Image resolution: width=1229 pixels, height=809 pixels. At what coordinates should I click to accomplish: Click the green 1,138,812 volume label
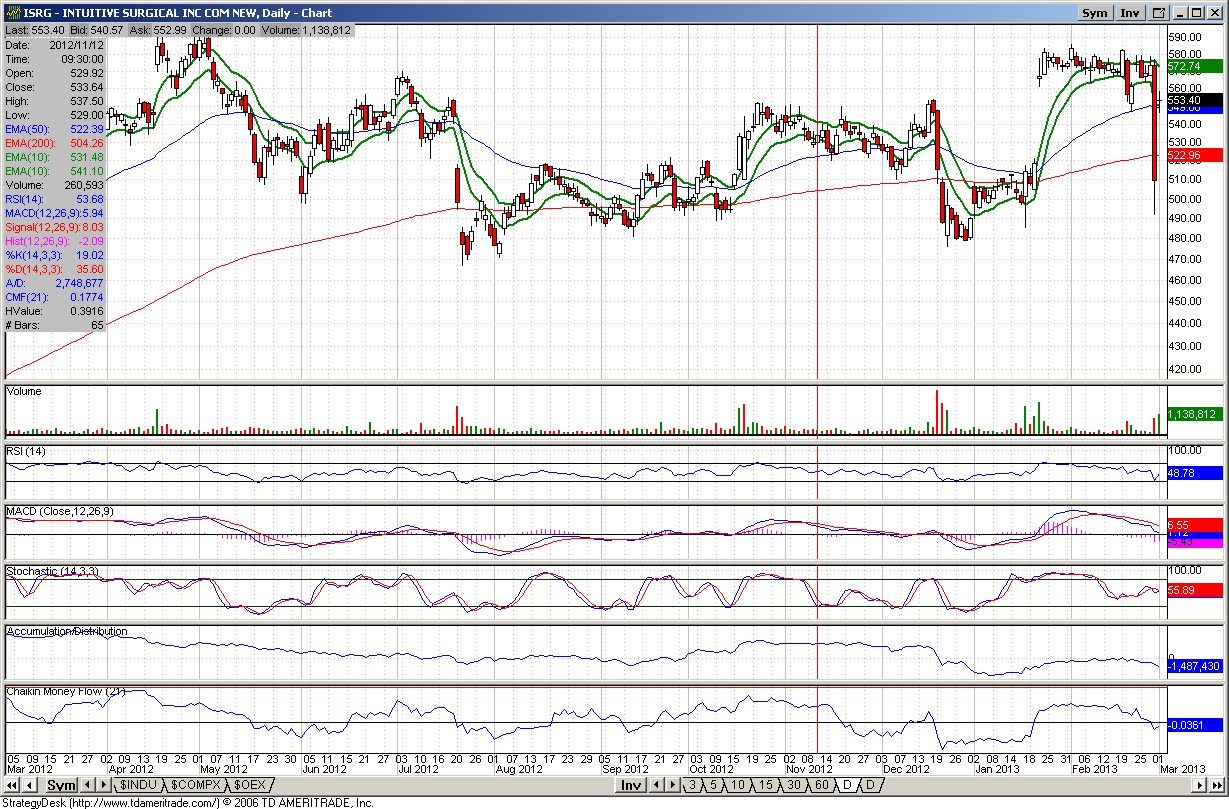1194,413
